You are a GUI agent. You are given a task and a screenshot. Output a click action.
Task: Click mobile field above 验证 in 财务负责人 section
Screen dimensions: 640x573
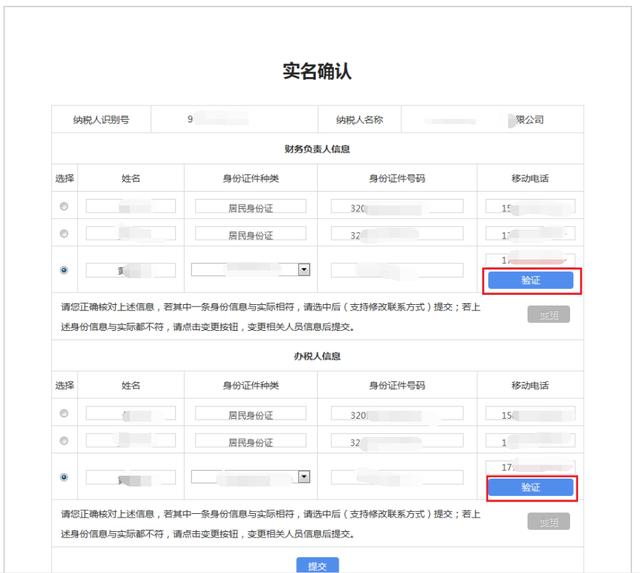531,260
